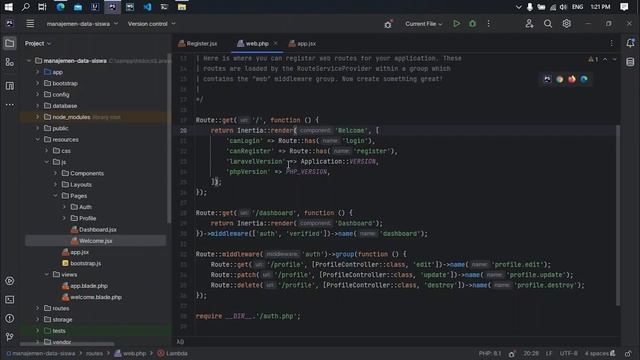Click the project tree horizontal scrollbar
The width and height of the screenshot is (640, 360).
(67, 344)
